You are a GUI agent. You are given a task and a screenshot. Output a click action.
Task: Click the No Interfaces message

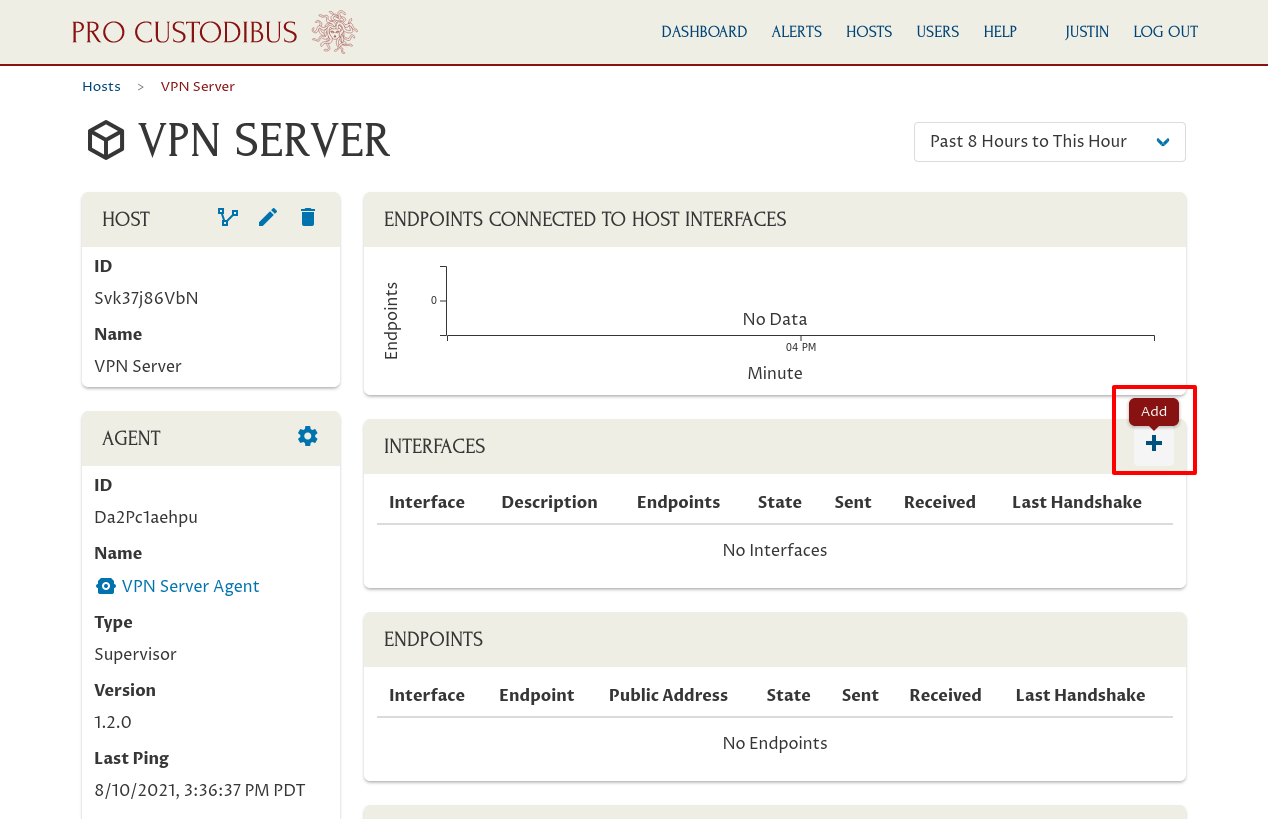click(x=775, y=550)
